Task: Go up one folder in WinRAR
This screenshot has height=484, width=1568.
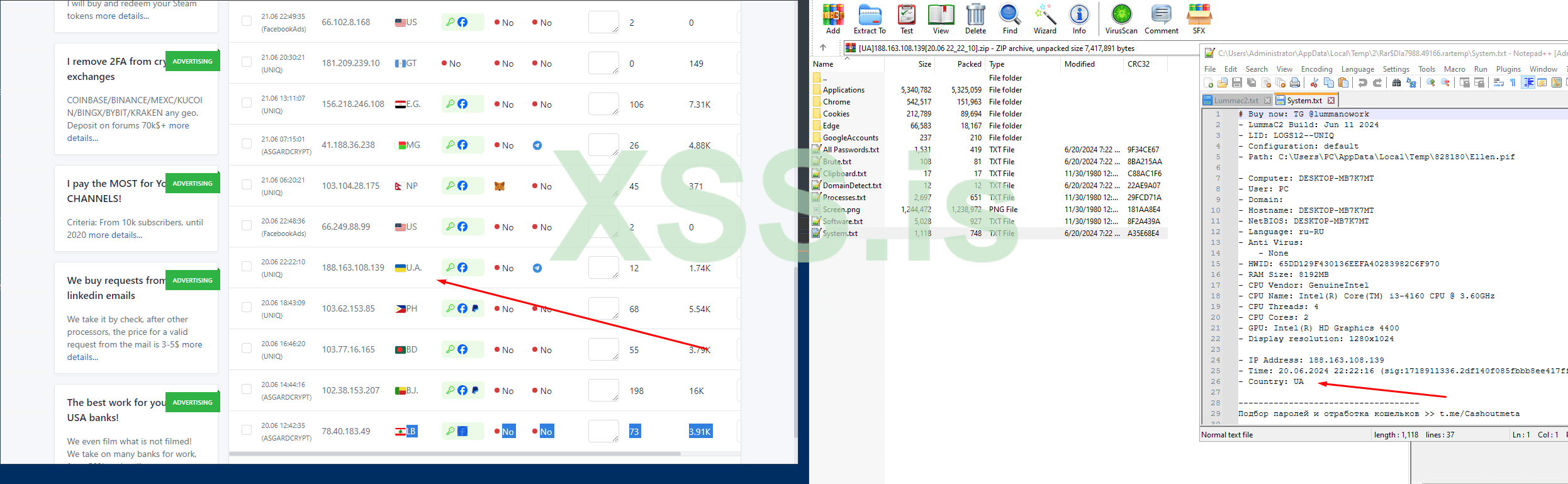Action: tap(823, 48)
